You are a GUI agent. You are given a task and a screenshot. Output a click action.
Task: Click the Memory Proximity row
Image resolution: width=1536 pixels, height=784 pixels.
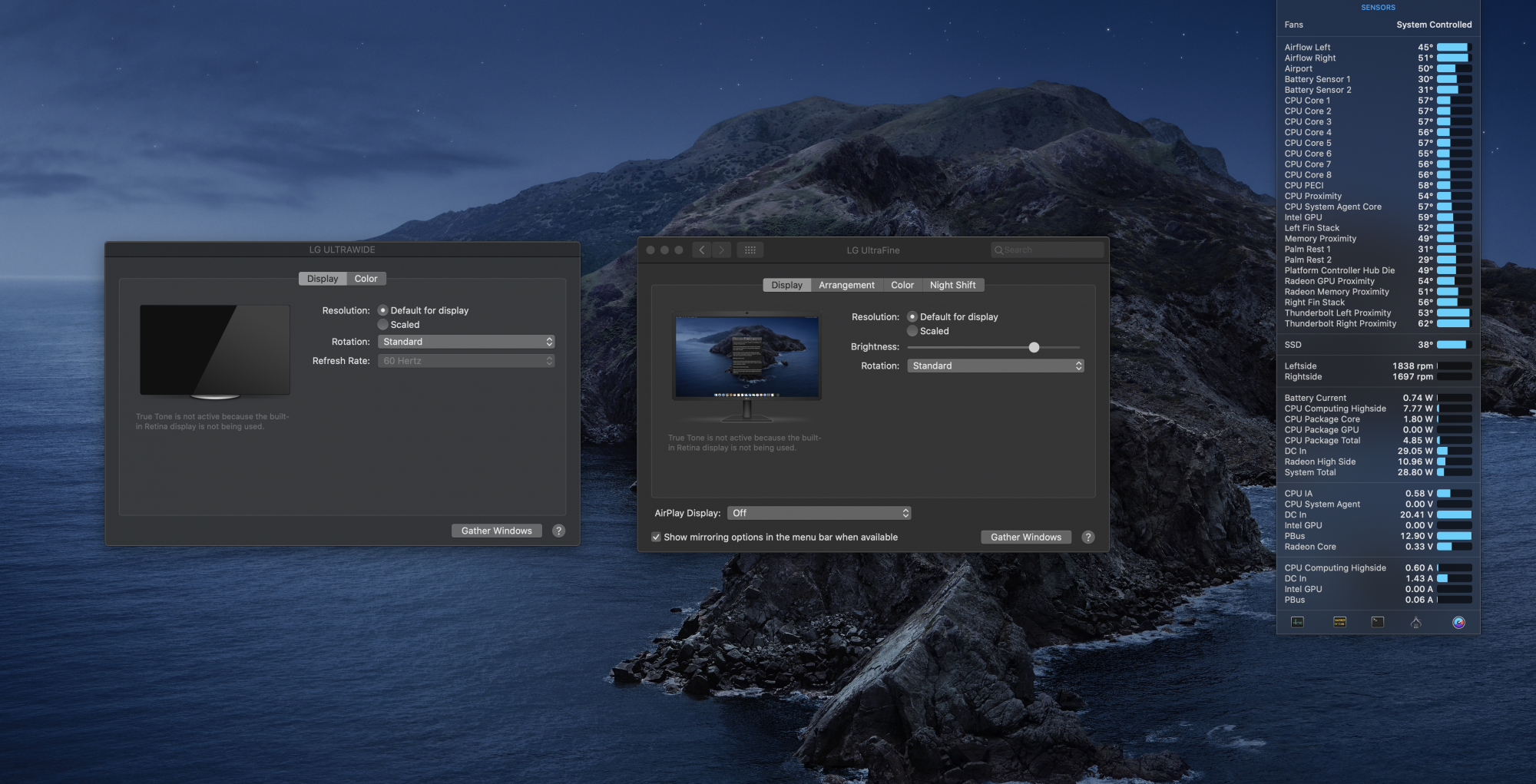tap(1378, 239)
